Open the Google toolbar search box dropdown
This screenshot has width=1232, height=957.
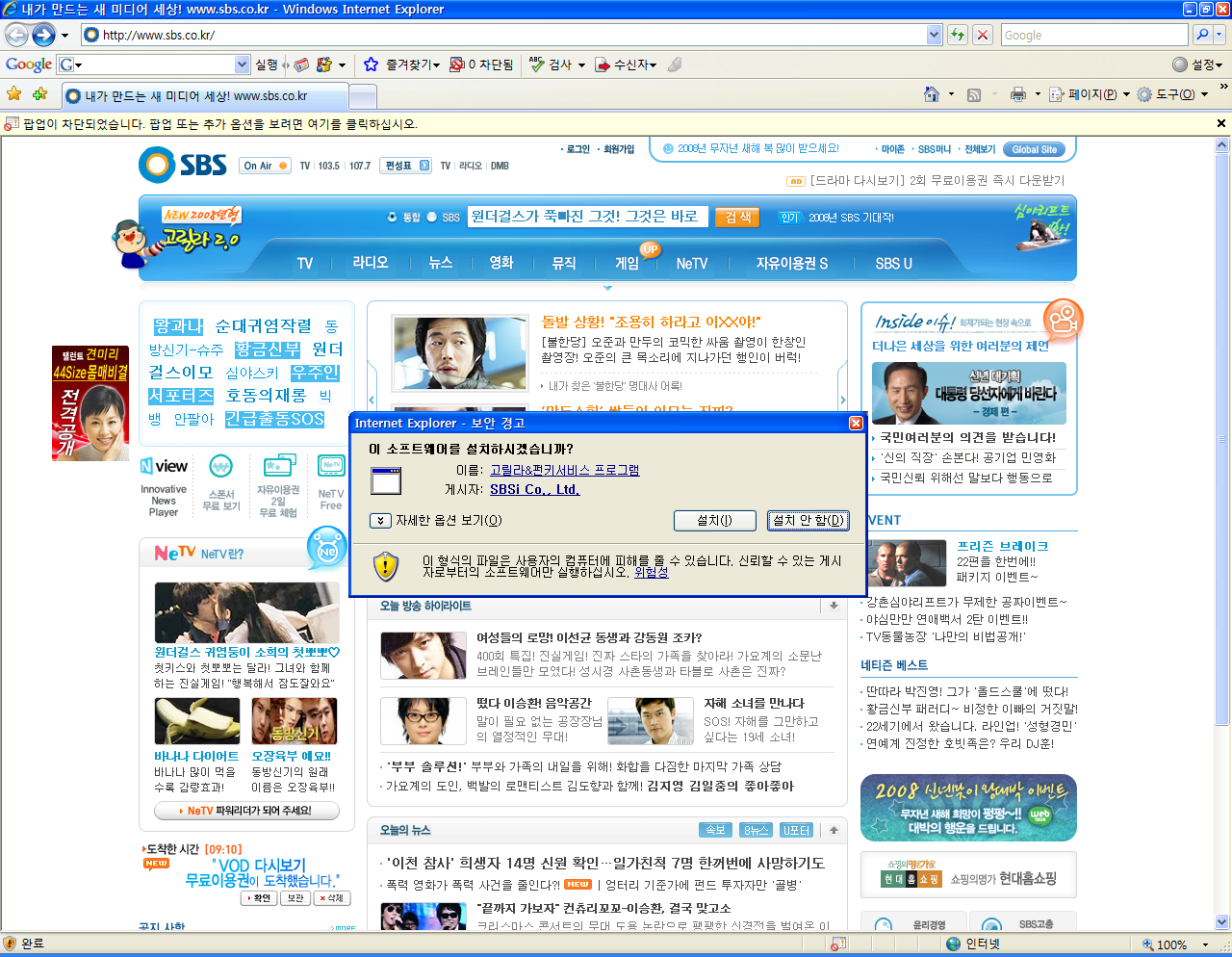pyautogui.click(x=242, y=65)
